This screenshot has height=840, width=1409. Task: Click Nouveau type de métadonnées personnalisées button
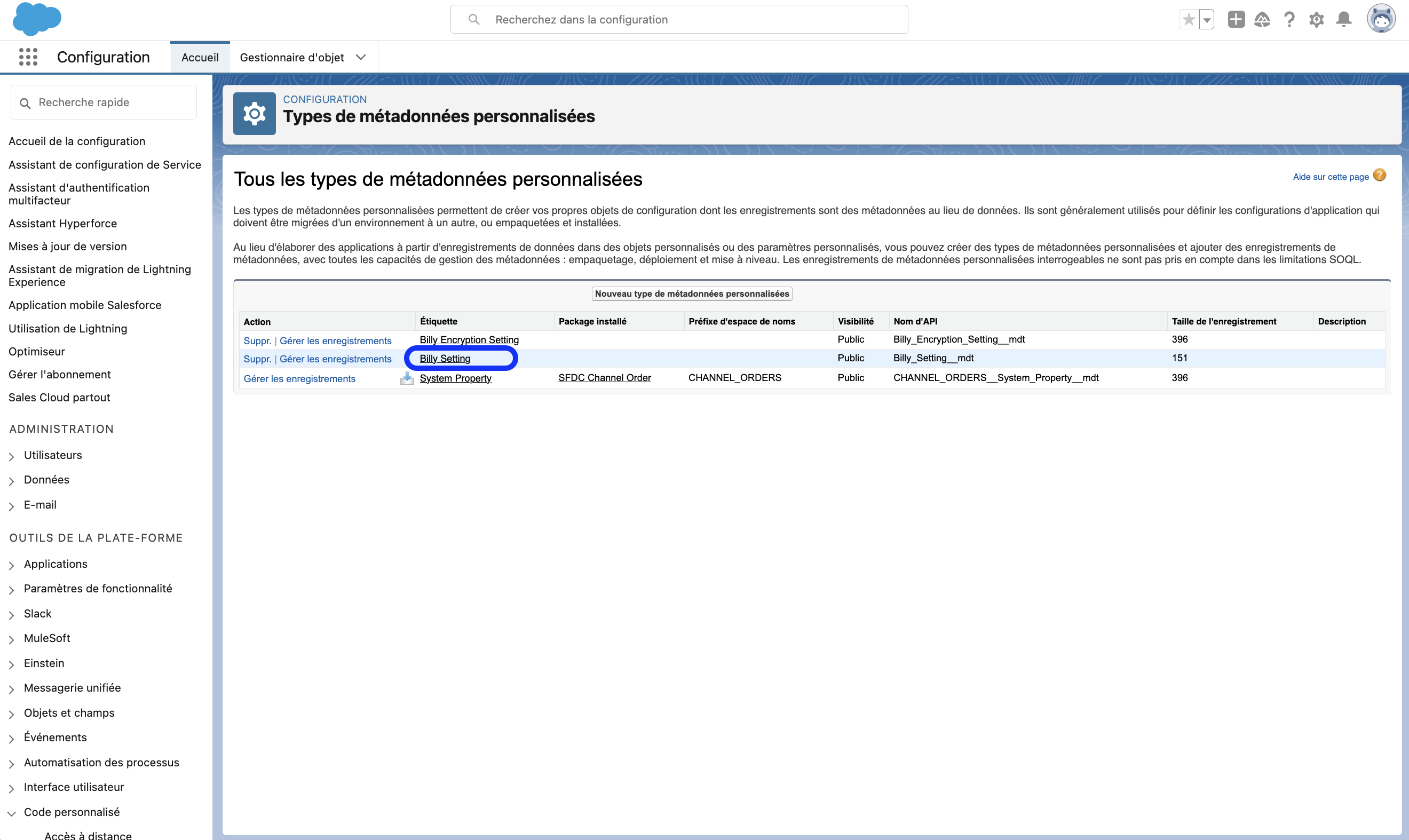coord(692,294)
